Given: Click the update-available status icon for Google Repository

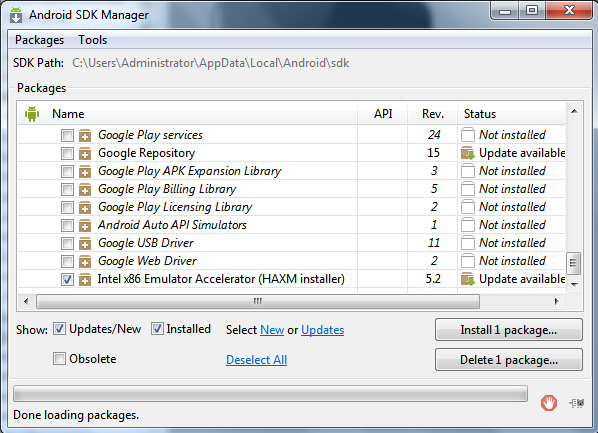Looking at the screenshot, I should click(468, 153).
